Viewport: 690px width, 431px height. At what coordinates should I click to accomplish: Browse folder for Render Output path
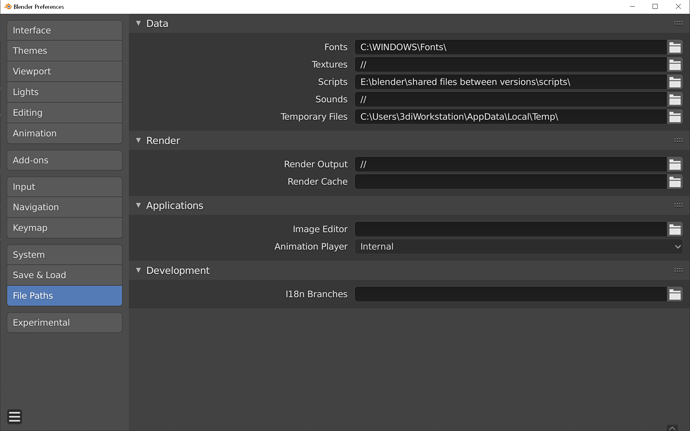675,164
